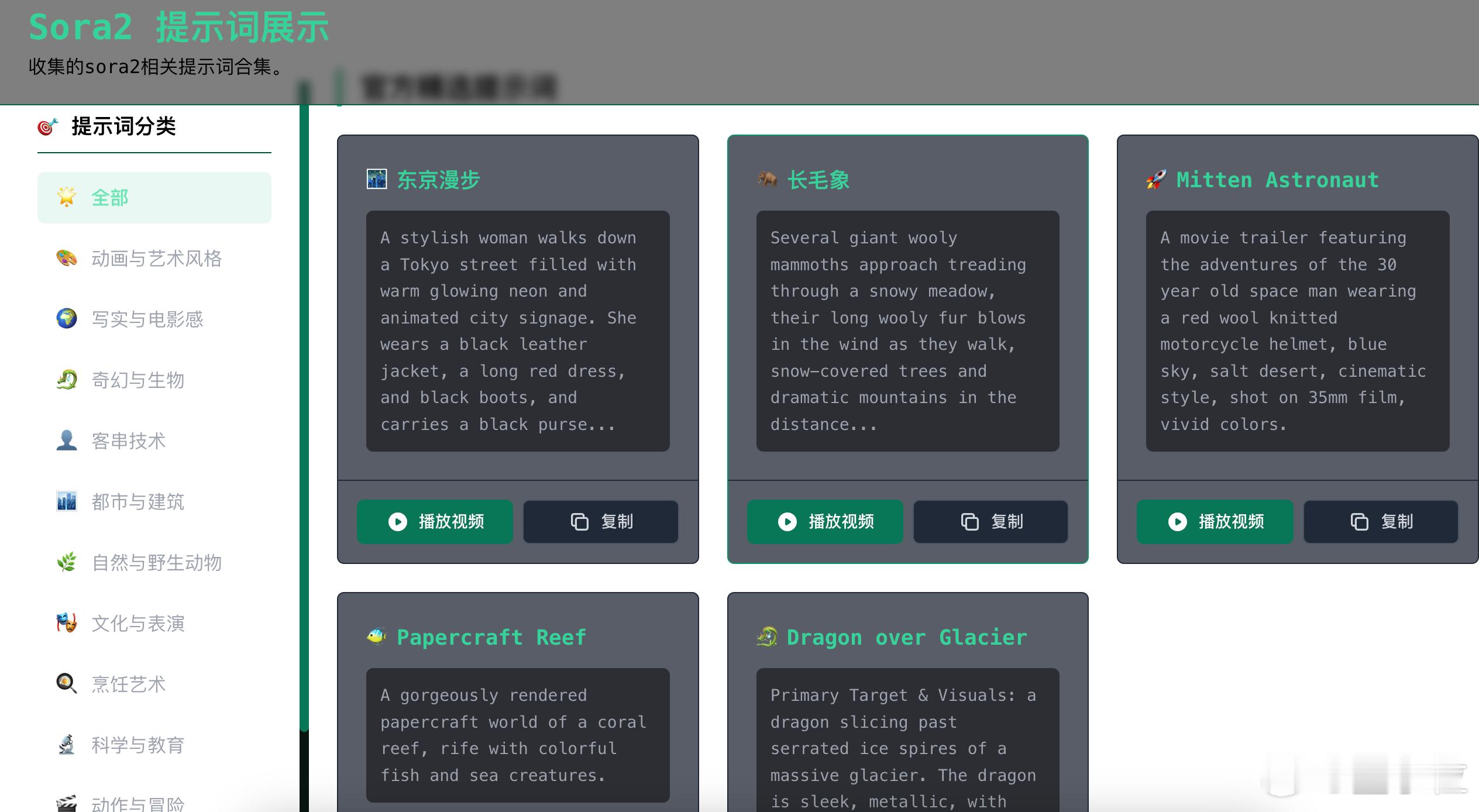The width and height of the screenshot is (1479, 812).
Task: Play video for 东京漫步 card
Action: click(x=435, y=521)
